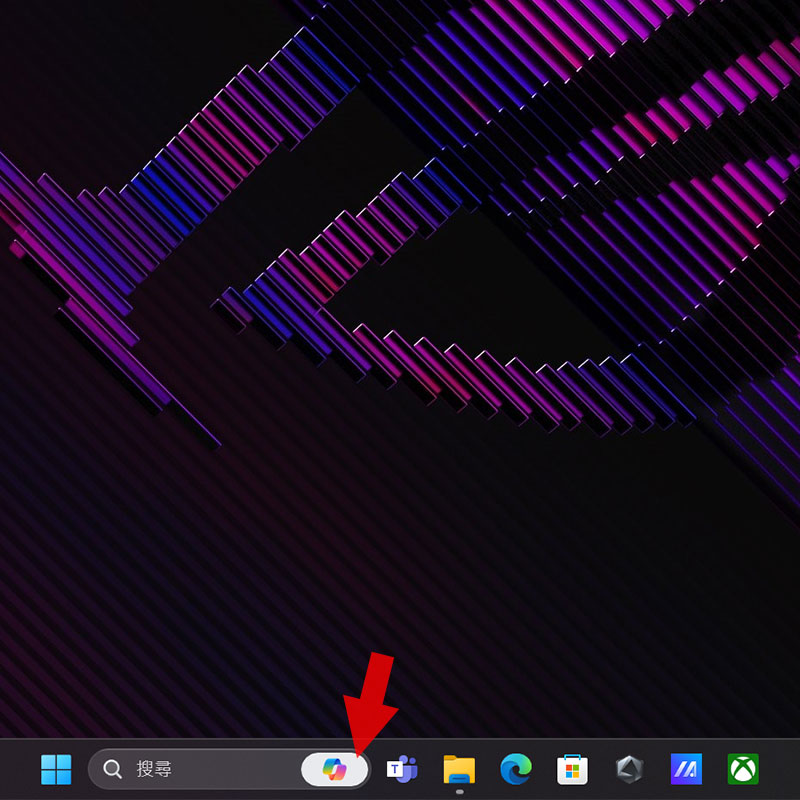Click the File Explorer running indicator
This screenshot has width=800, height=800.
coord(459,792)
